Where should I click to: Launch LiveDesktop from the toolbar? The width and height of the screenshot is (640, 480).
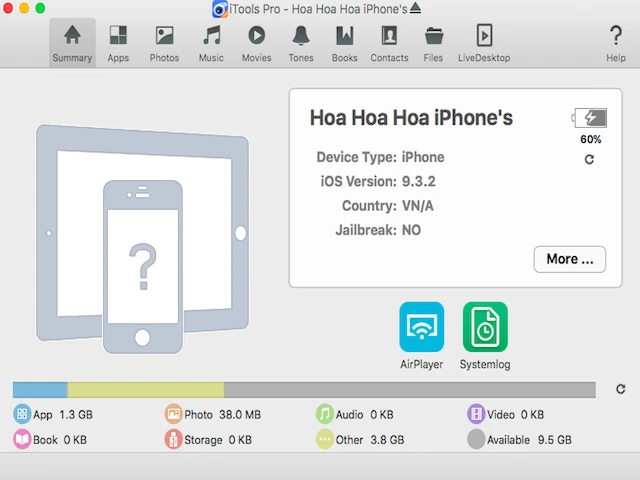point(484,43)
